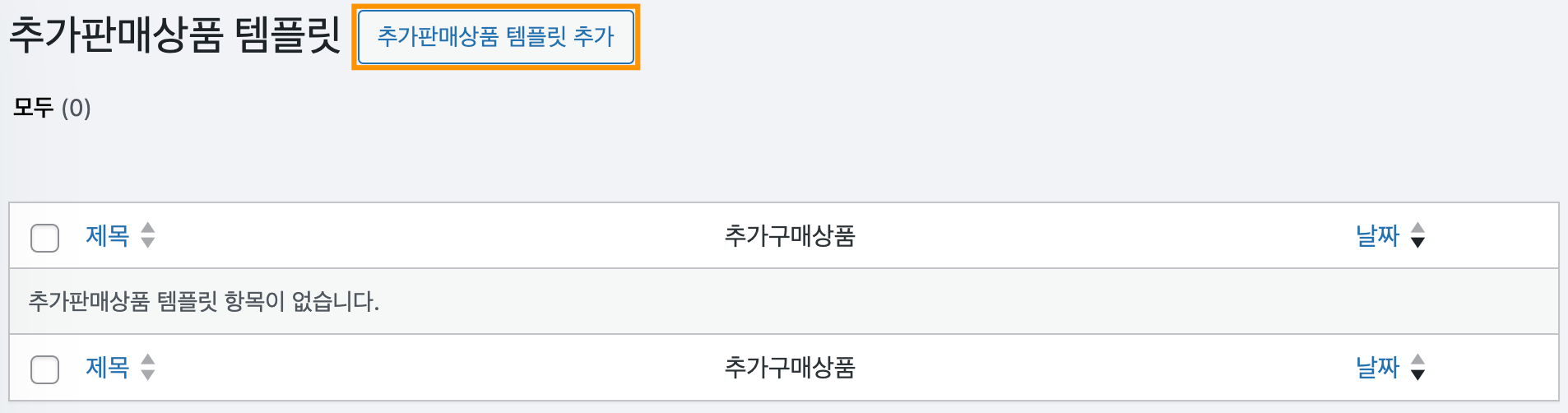Click the 항목이 없습니다 empty-list message row
1568x413 pixels.
[204, 301]
